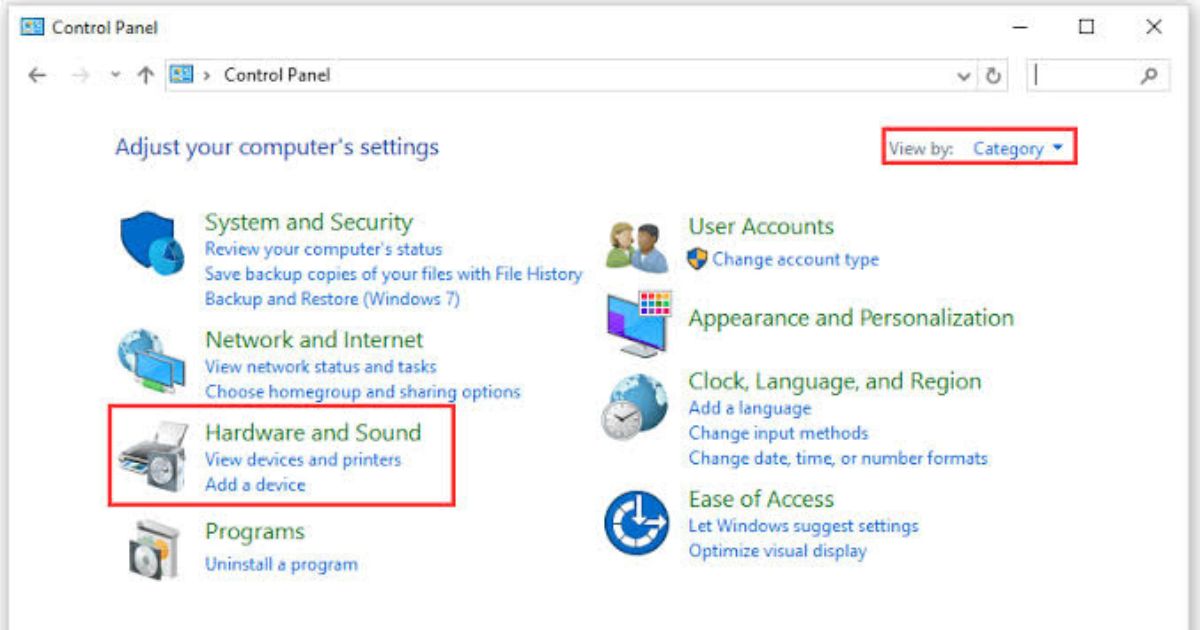The width and height of the screenshot is (1200, 630).
Task: Open the address bar history dropdown
Action: (x=964, y=76)
